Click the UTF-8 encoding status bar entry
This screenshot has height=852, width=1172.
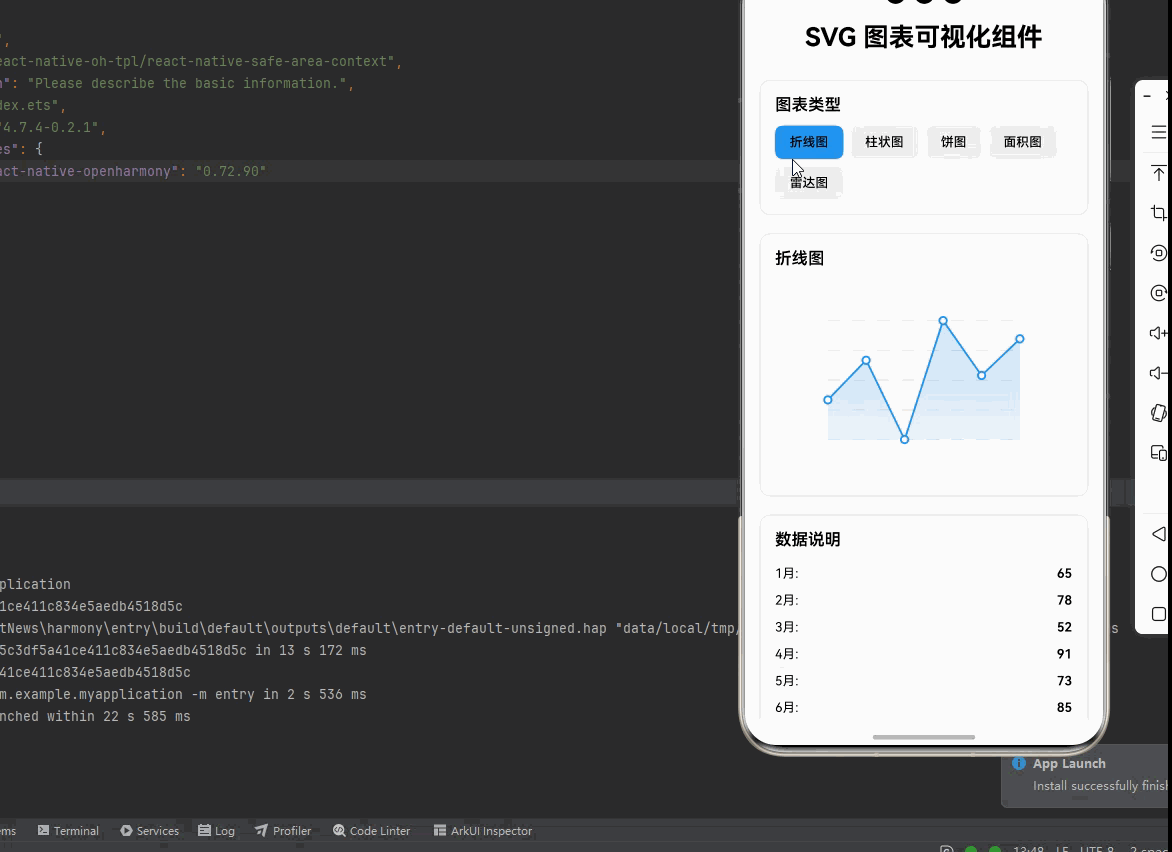click(1097, 848)
